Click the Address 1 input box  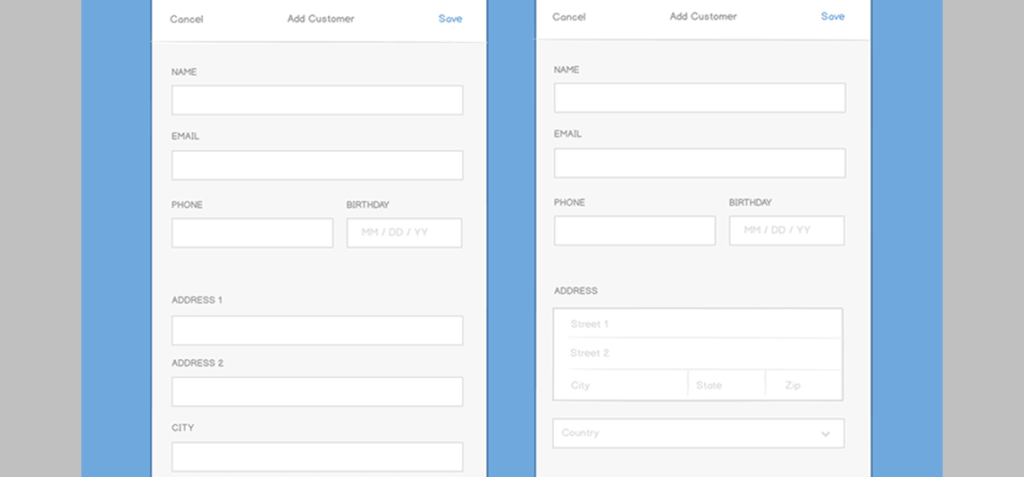[x=317, y=331]
